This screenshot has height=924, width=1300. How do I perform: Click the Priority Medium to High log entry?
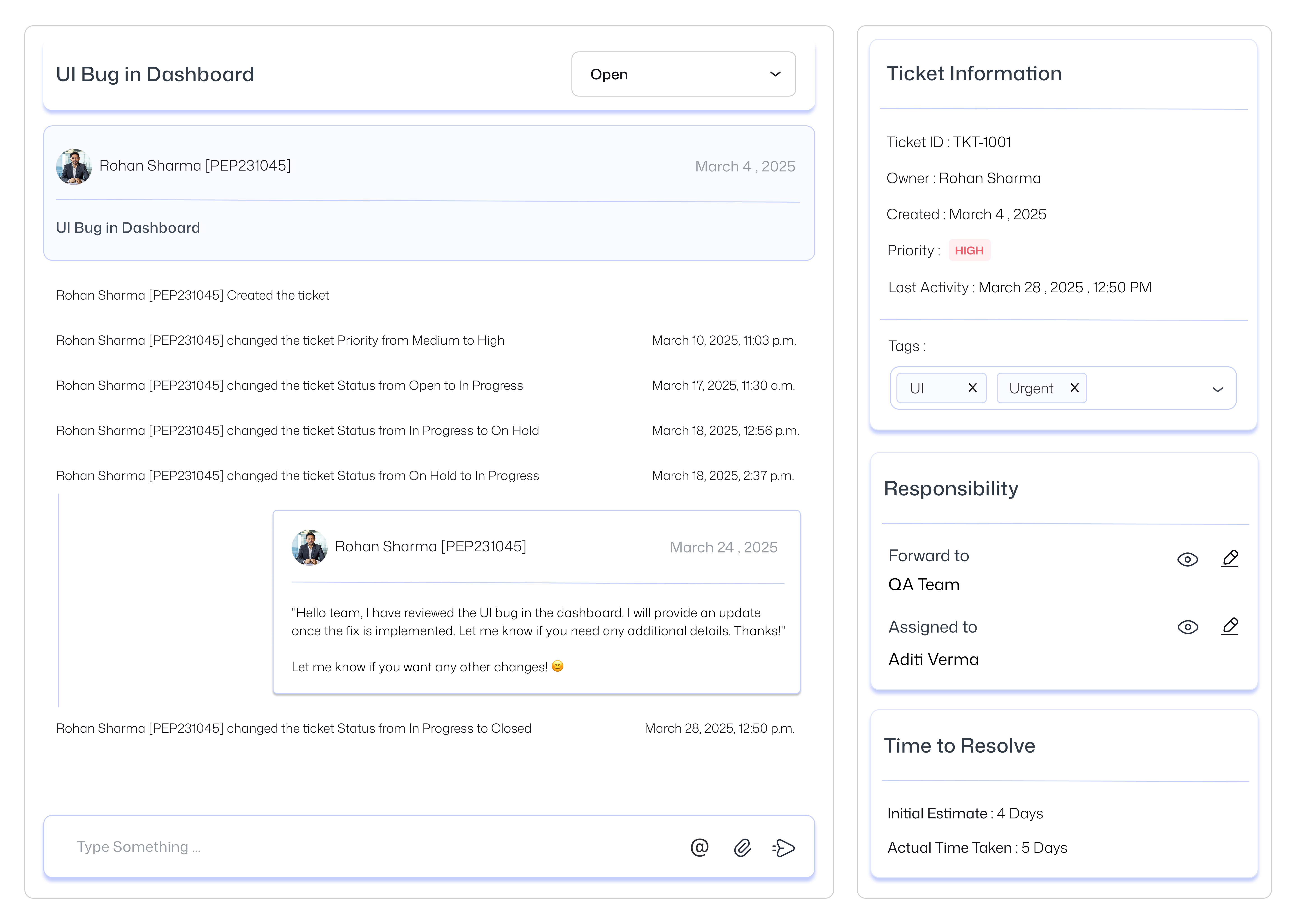[280, 340]
